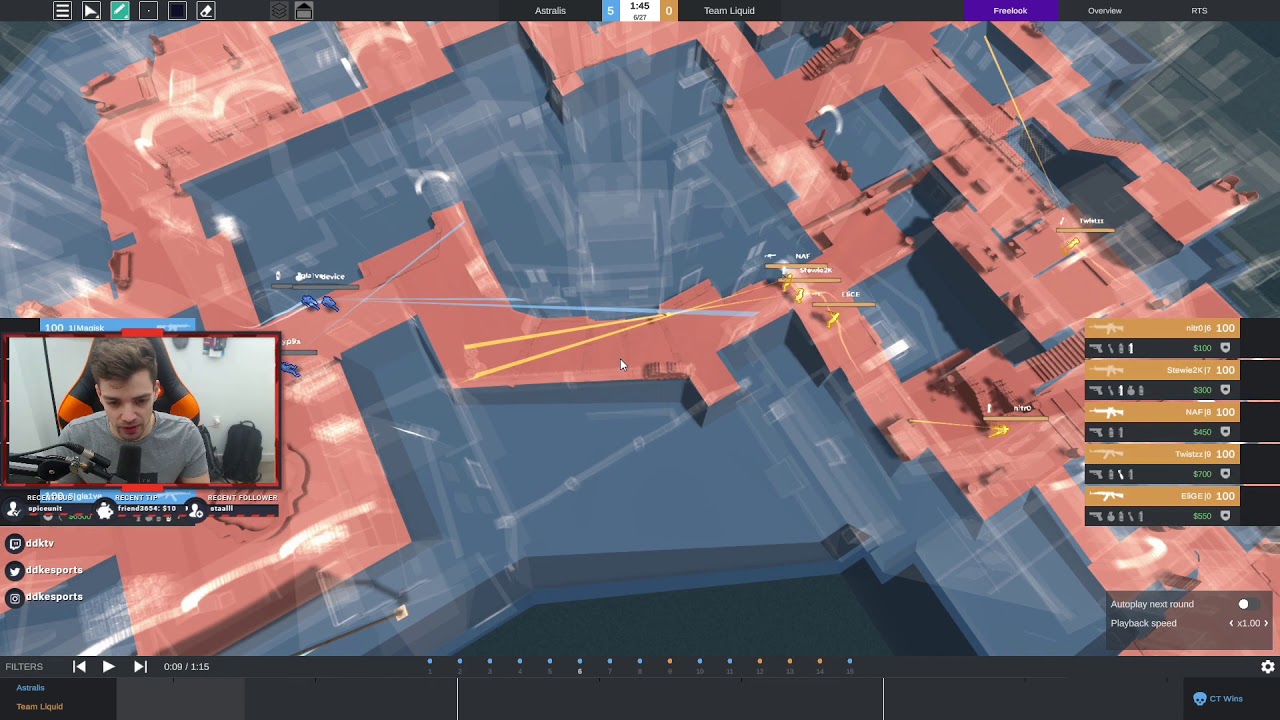The height and width of the screenshot is (720, 1280).
Task: Click Stewie2K's armor shield icon
Action: click(x=1225, y=390)
